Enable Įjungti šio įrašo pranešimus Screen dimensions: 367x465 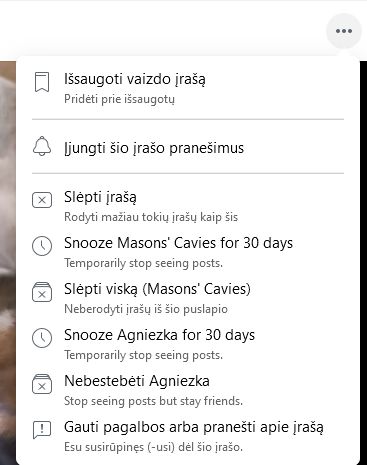point(188,147)
